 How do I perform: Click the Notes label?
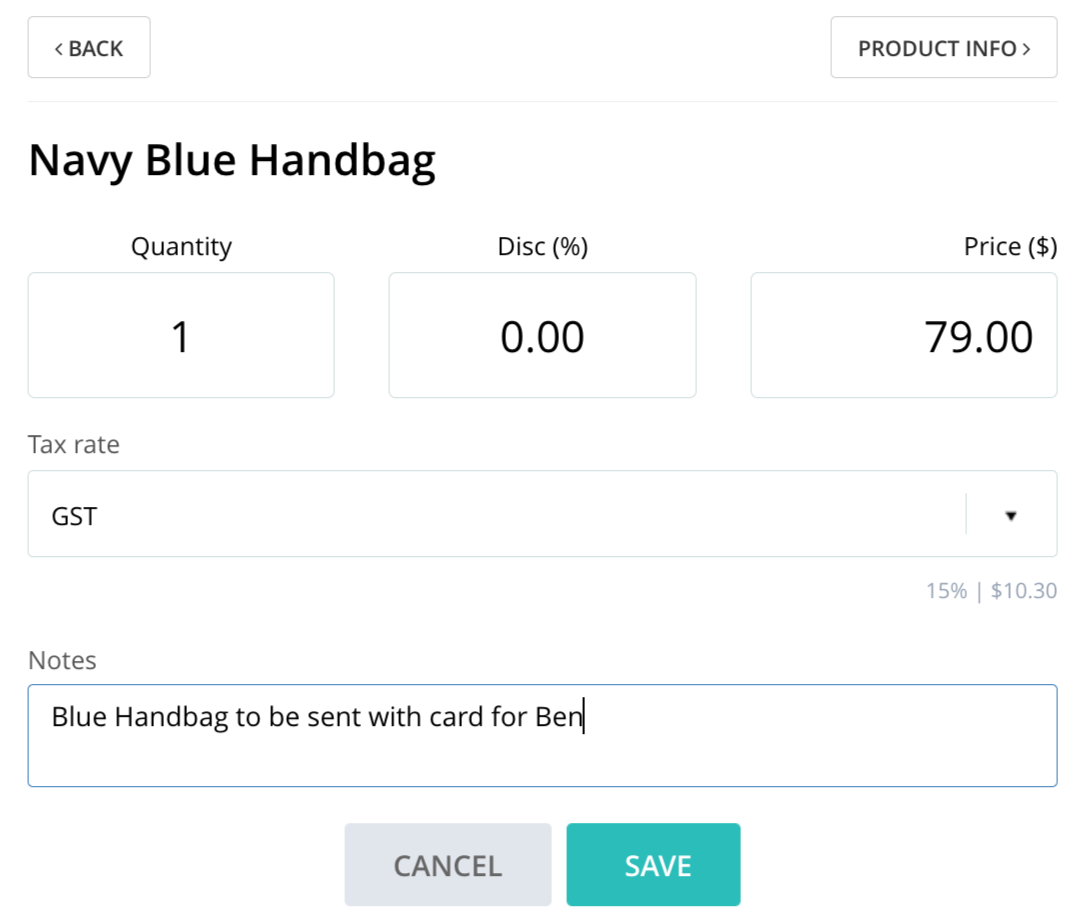[62, 660]
